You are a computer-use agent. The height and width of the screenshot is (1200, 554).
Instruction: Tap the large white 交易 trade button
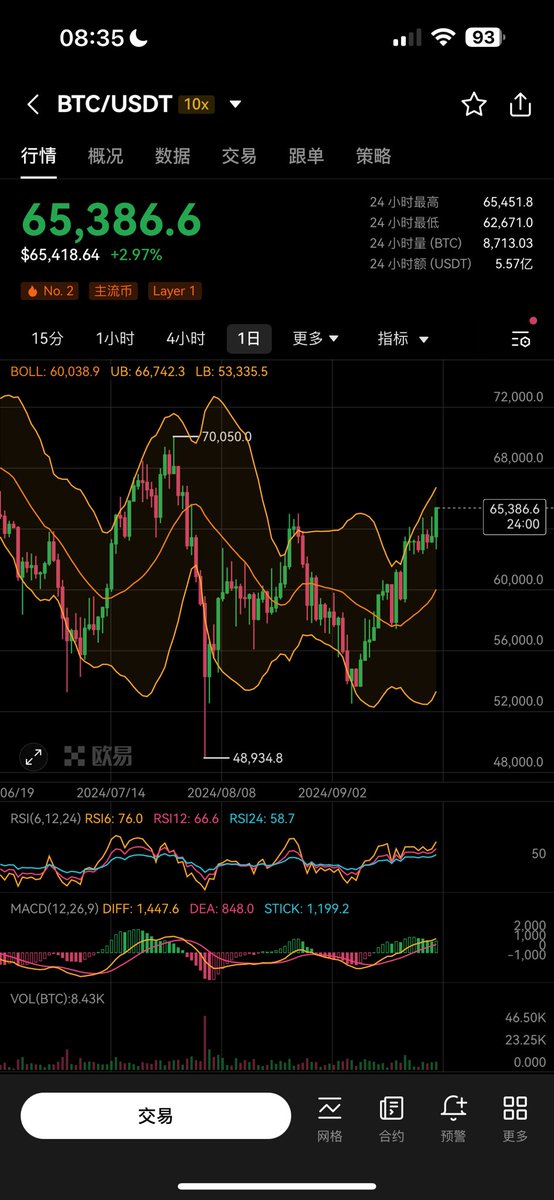155,1116
